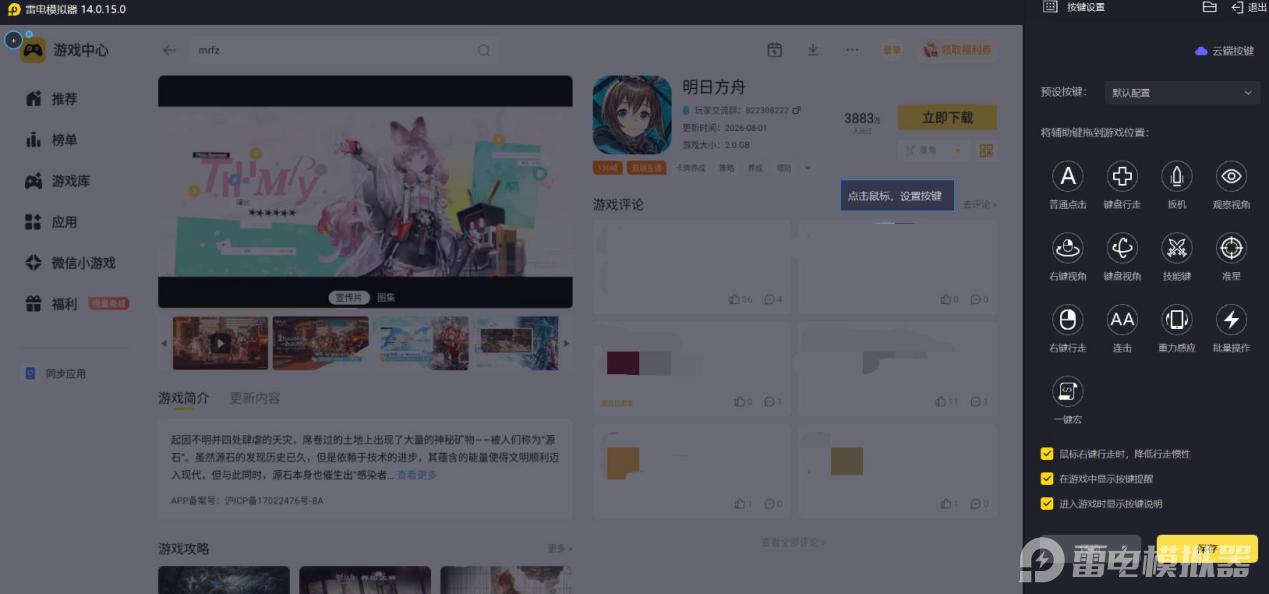Click 同步应用 in the sidebar
This screenshot has height=594, width=1269.
coord(56,373)
